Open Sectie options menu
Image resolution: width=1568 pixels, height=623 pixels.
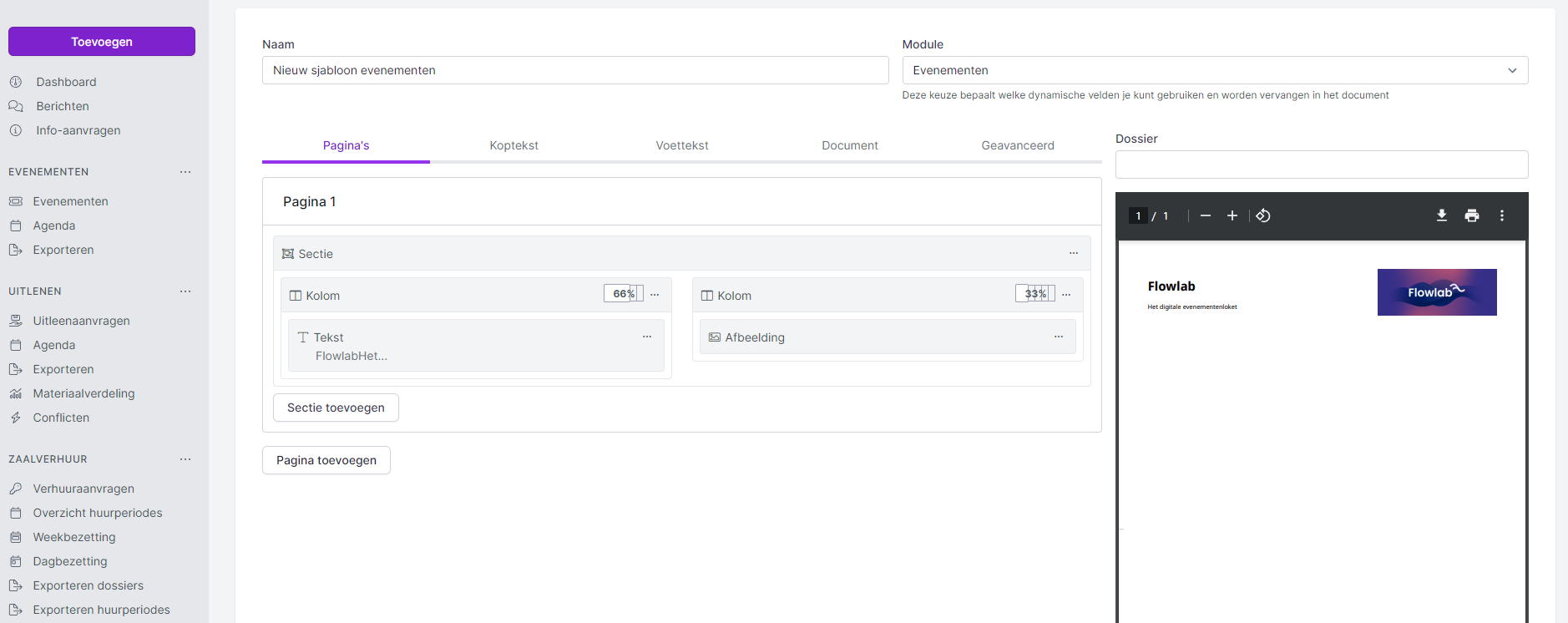(x=1074, y=253)
